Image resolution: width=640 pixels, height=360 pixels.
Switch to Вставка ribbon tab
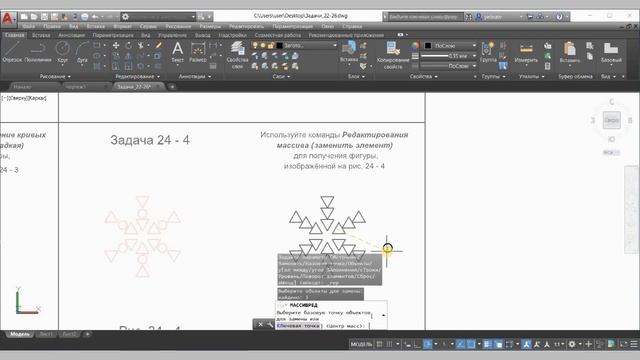click(41, 35)
